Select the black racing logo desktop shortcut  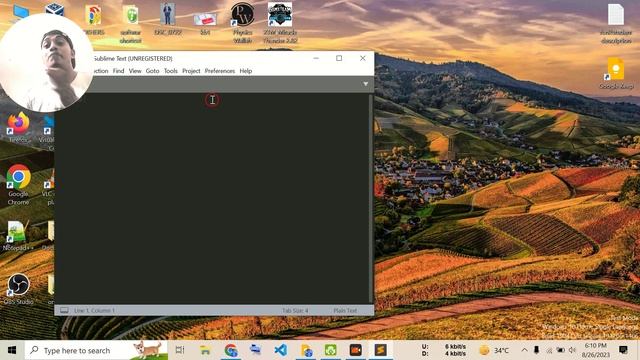280,22
